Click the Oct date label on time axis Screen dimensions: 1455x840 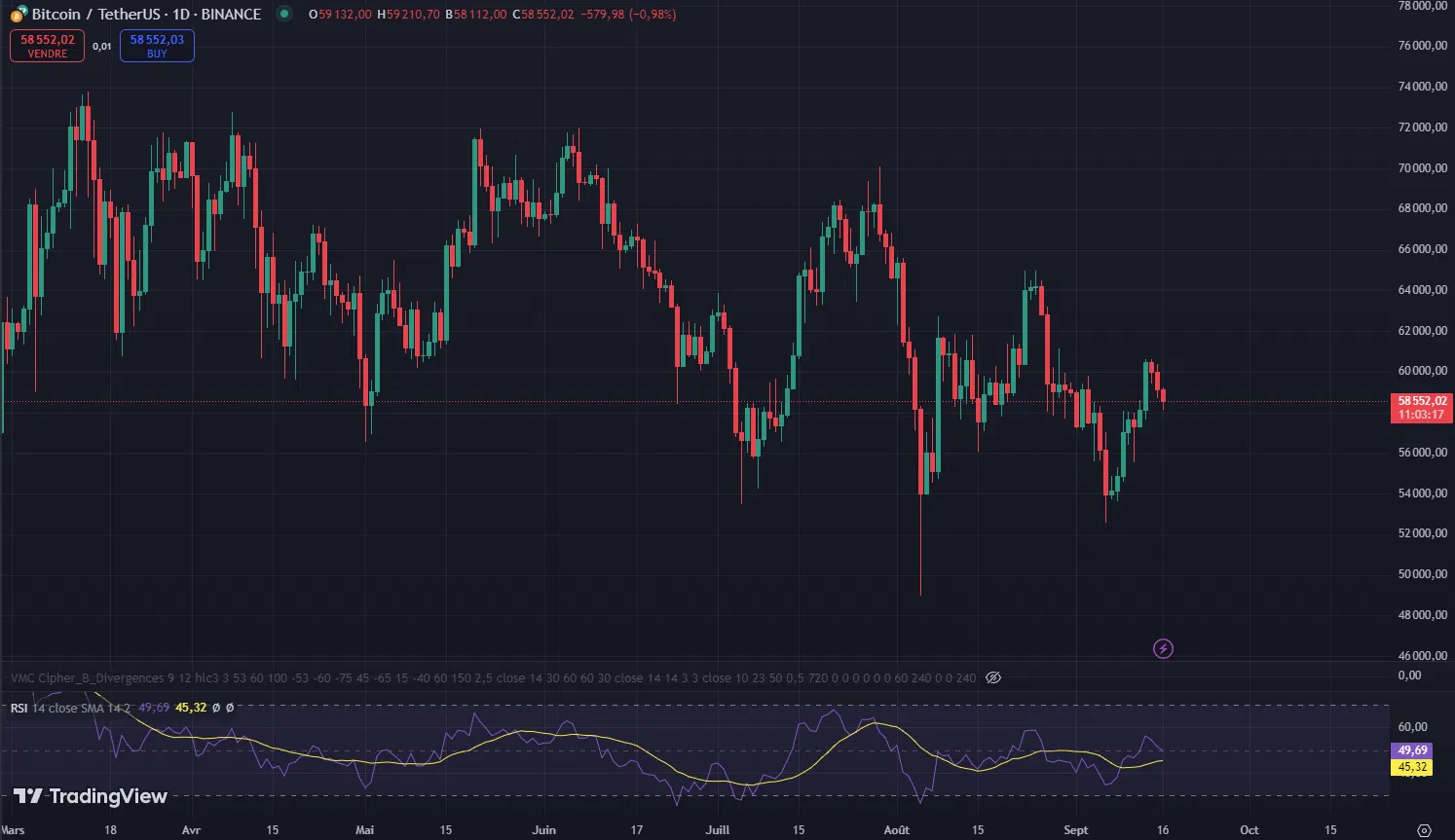pos(1250,830)
